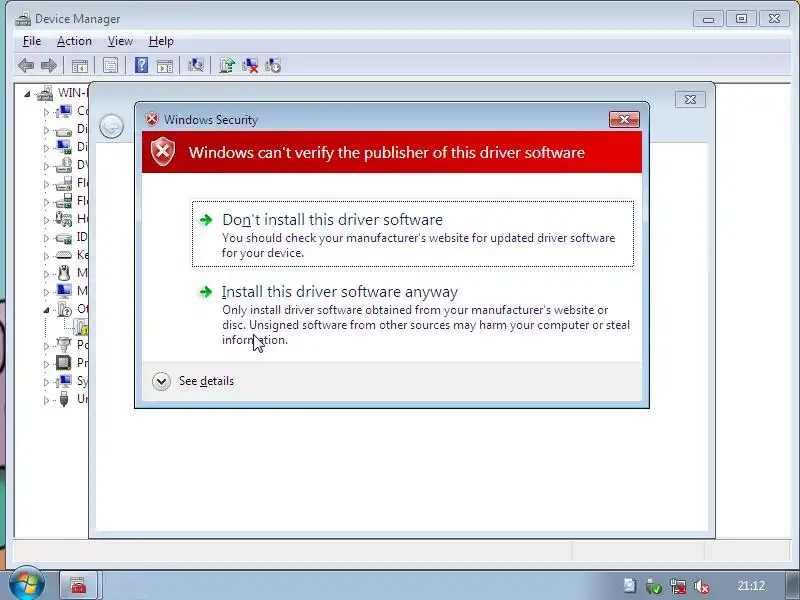
Task: Click the red toolbox taskbar button
Action: (x=79, y=585)
